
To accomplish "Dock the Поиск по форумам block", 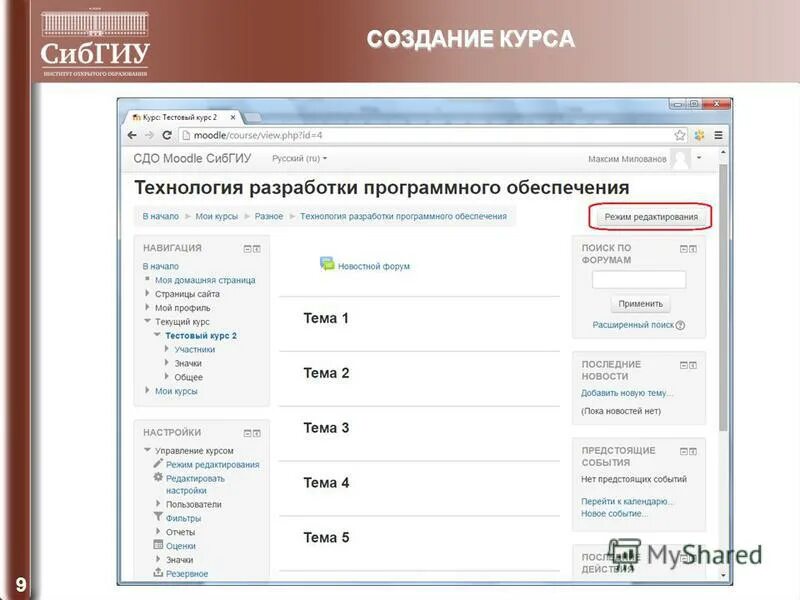I will coord(693,249).
